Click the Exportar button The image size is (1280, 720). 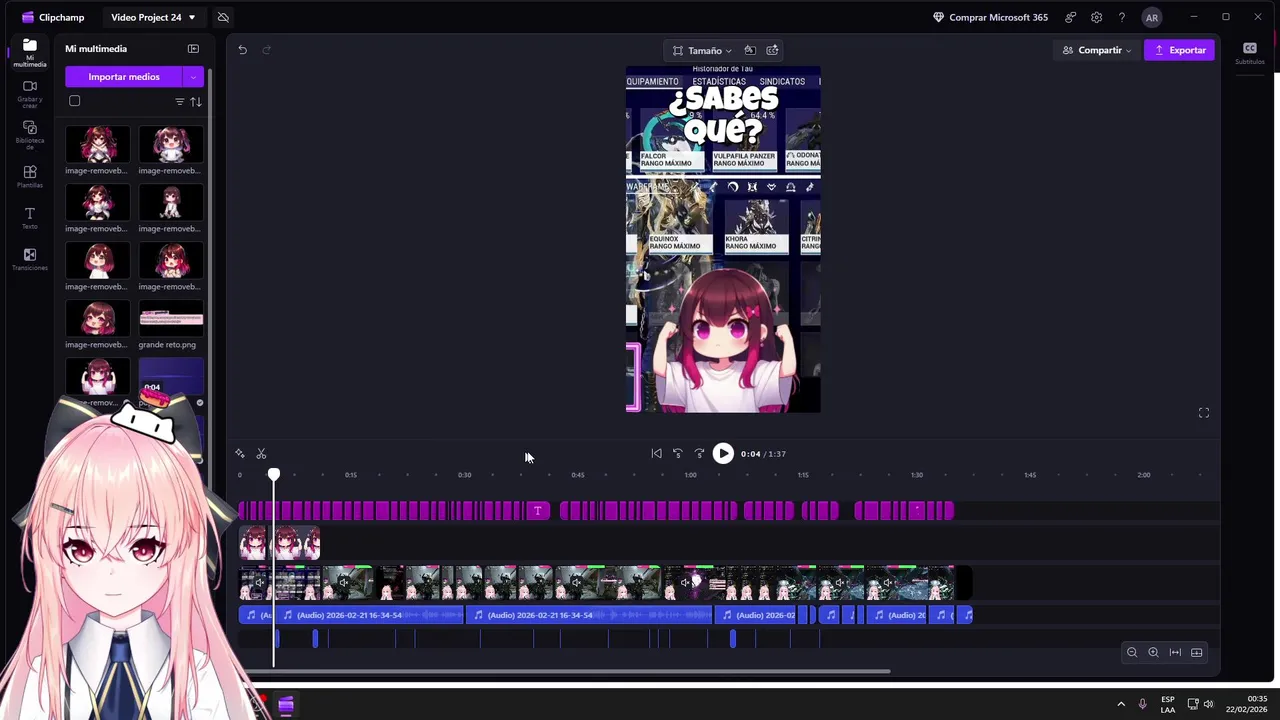[1180, 50]
